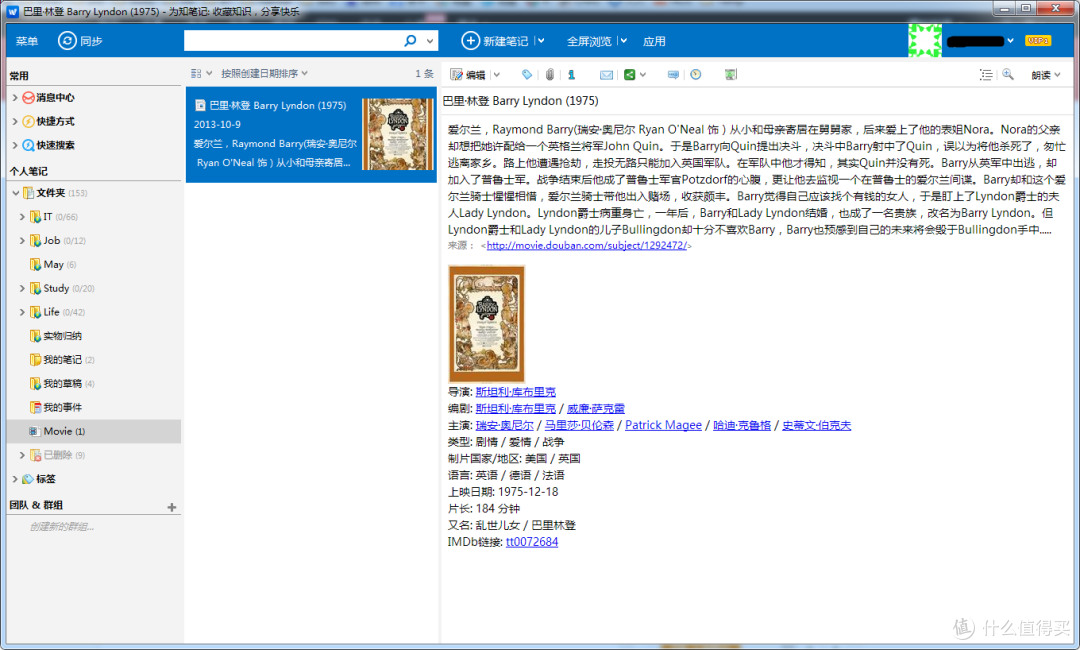
Task: Expand the 标签 tags item
Action: tap(15, 479)
